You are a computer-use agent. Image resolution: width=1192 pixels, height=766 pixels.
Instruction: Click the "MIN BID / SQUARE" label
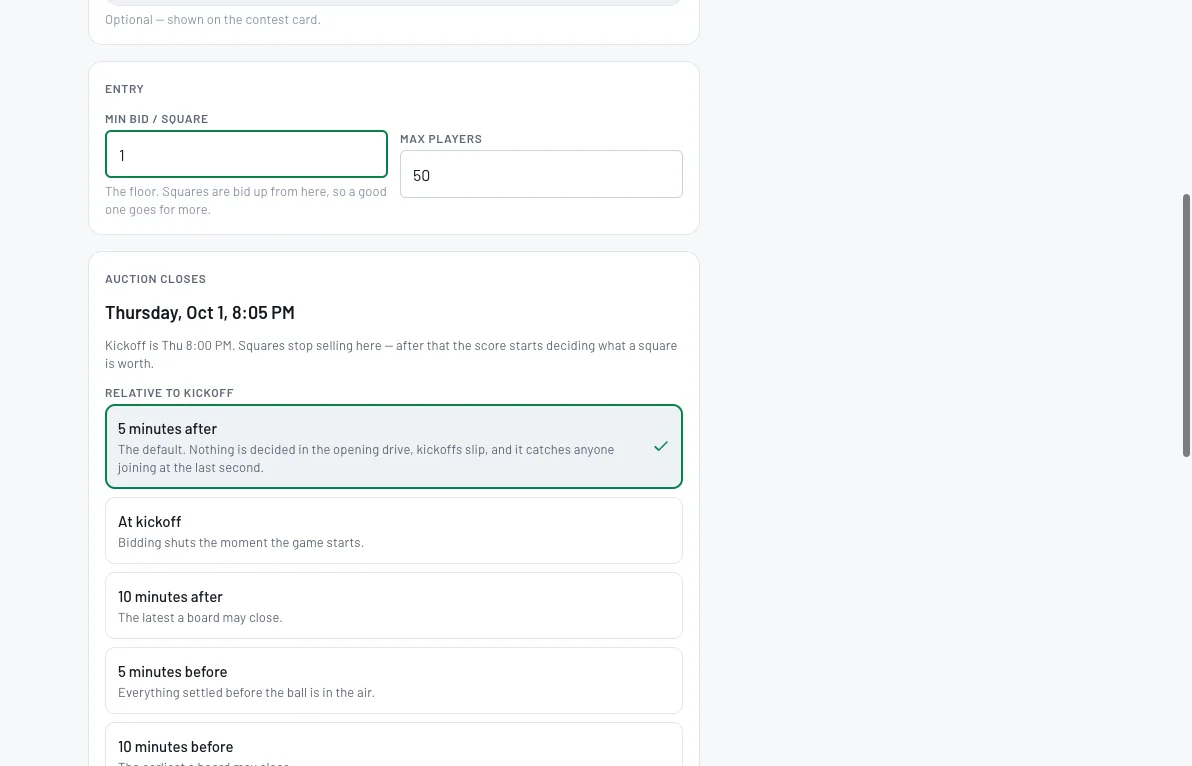(157, 119)
